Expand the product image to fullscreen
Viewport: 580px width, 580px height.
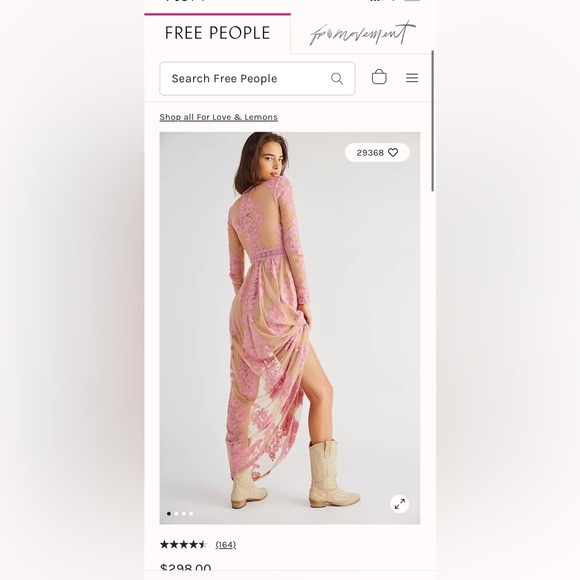click(x=399, y=504)
